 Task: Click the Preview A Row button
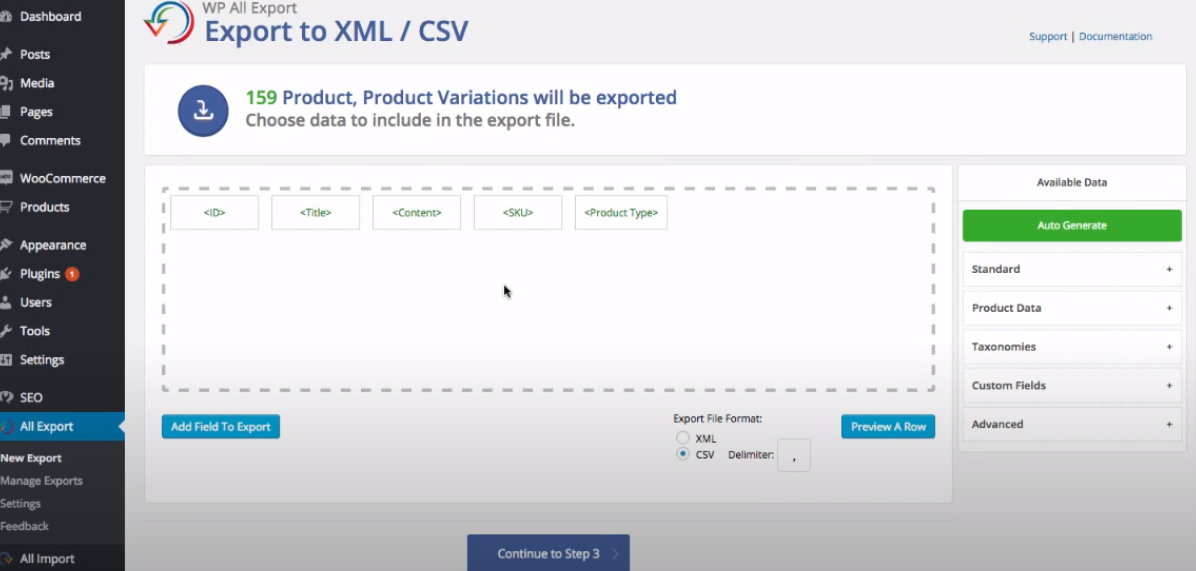coord(888,427)
